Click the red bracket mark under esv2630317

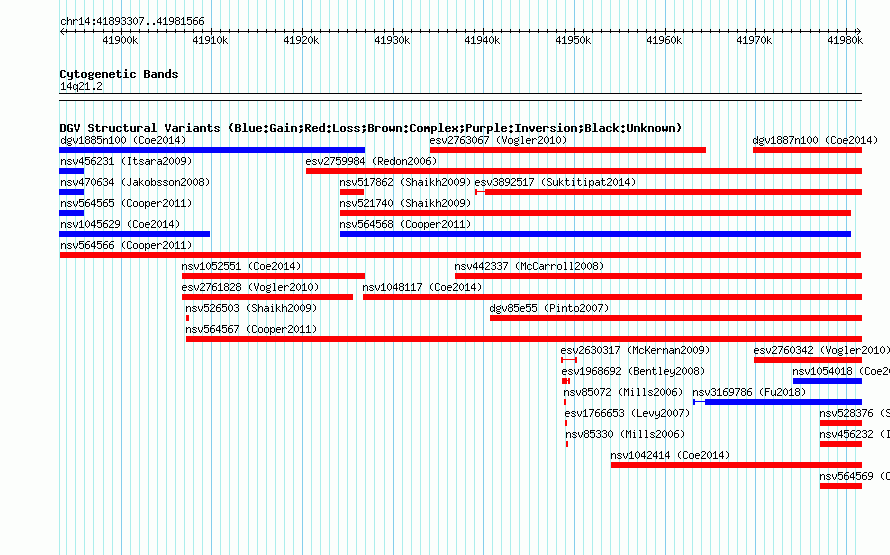569,360
